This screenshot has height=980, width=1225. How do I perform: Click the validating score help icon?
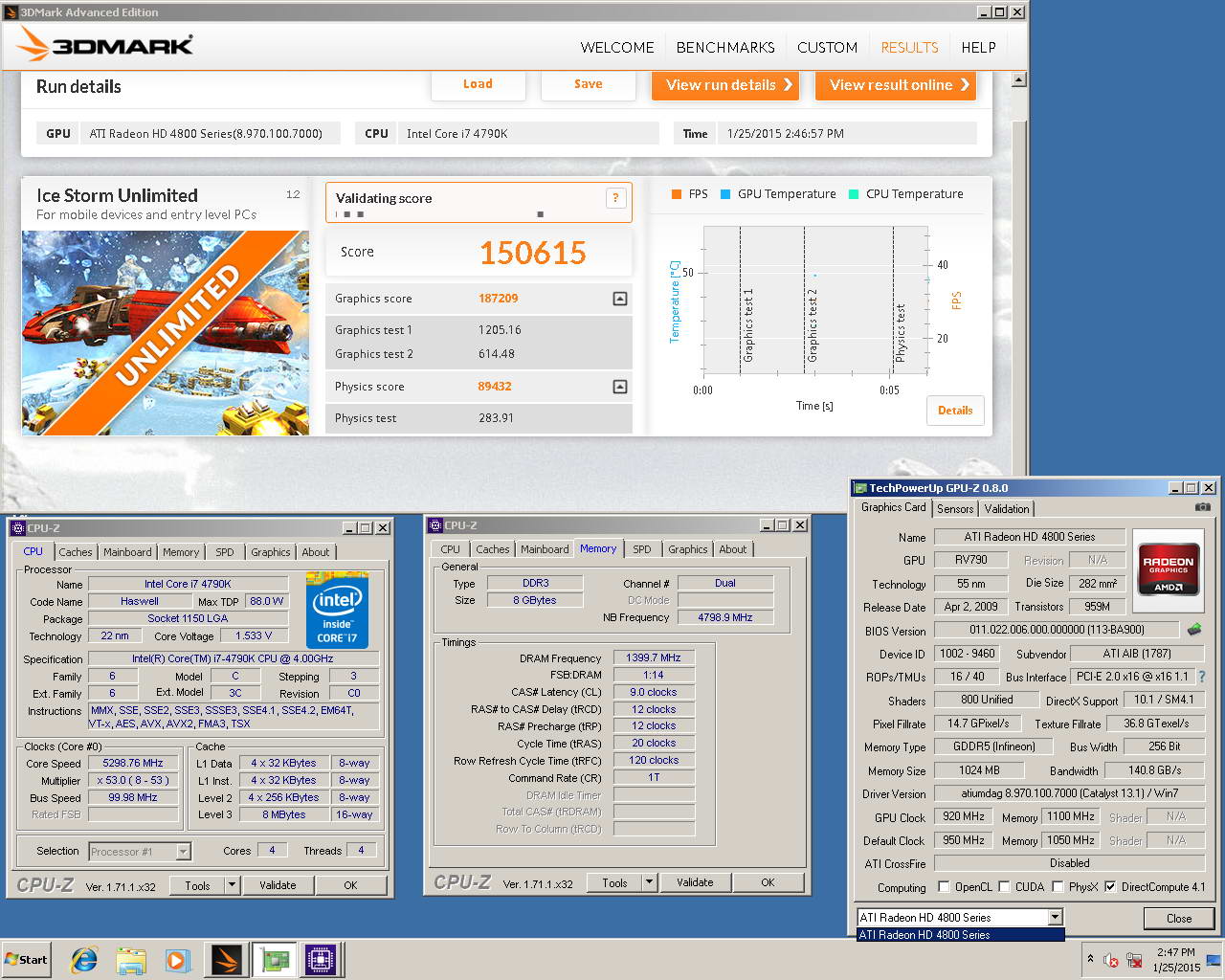[x=615, y=198]
